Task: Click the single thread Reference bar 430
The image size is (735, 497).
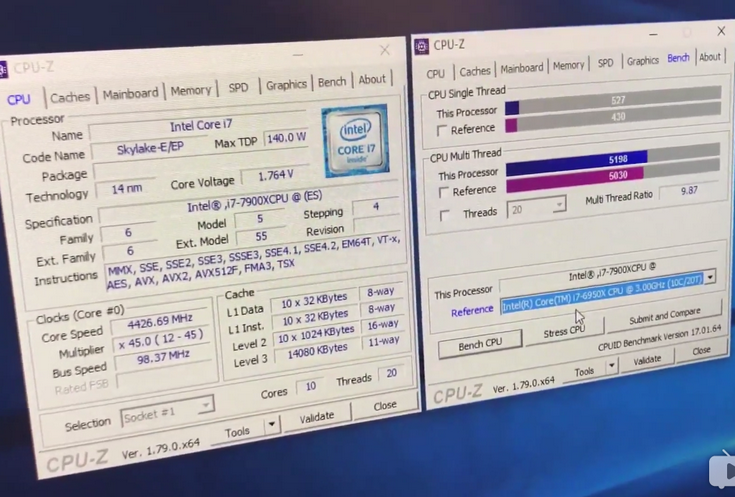Action: pos(613,117)
